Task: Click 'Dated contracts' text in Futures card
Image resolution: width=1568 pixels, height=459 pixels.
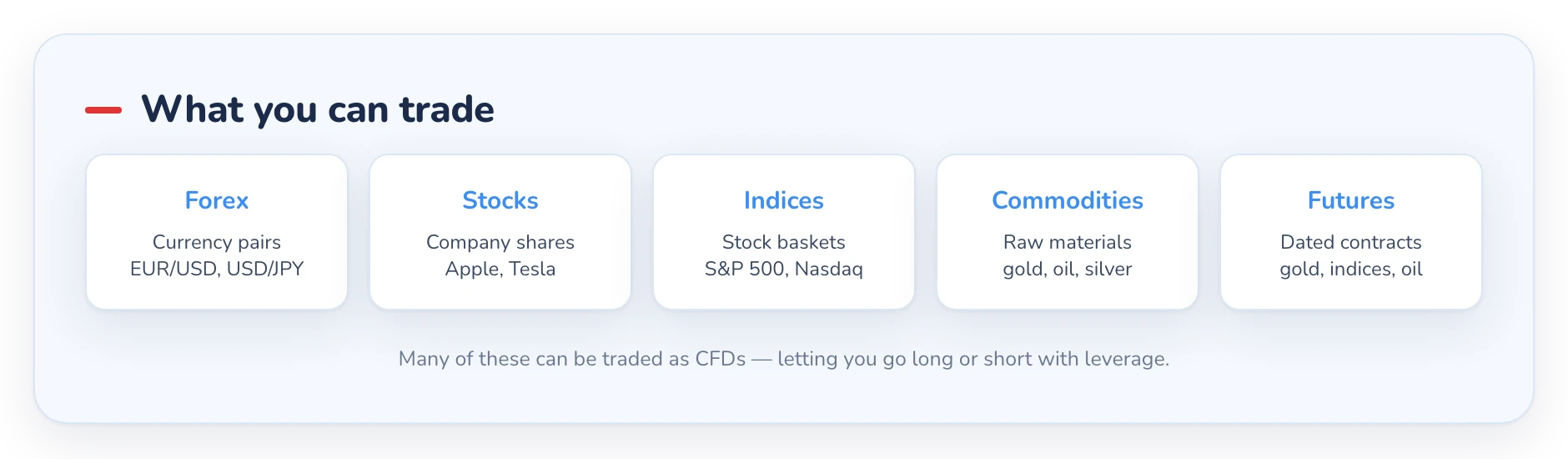Action: 1351,242
